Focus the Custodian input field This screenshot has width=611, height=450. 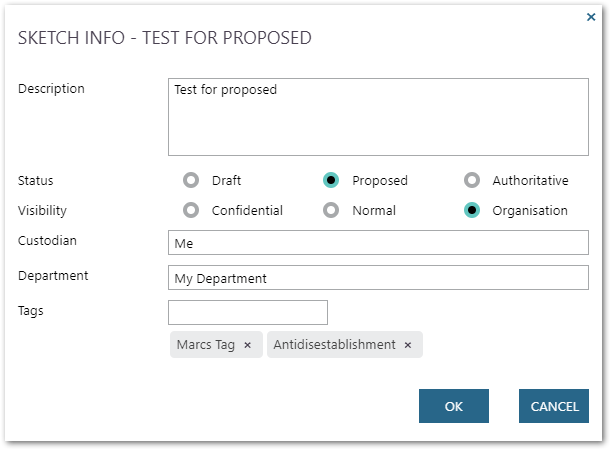378,242
